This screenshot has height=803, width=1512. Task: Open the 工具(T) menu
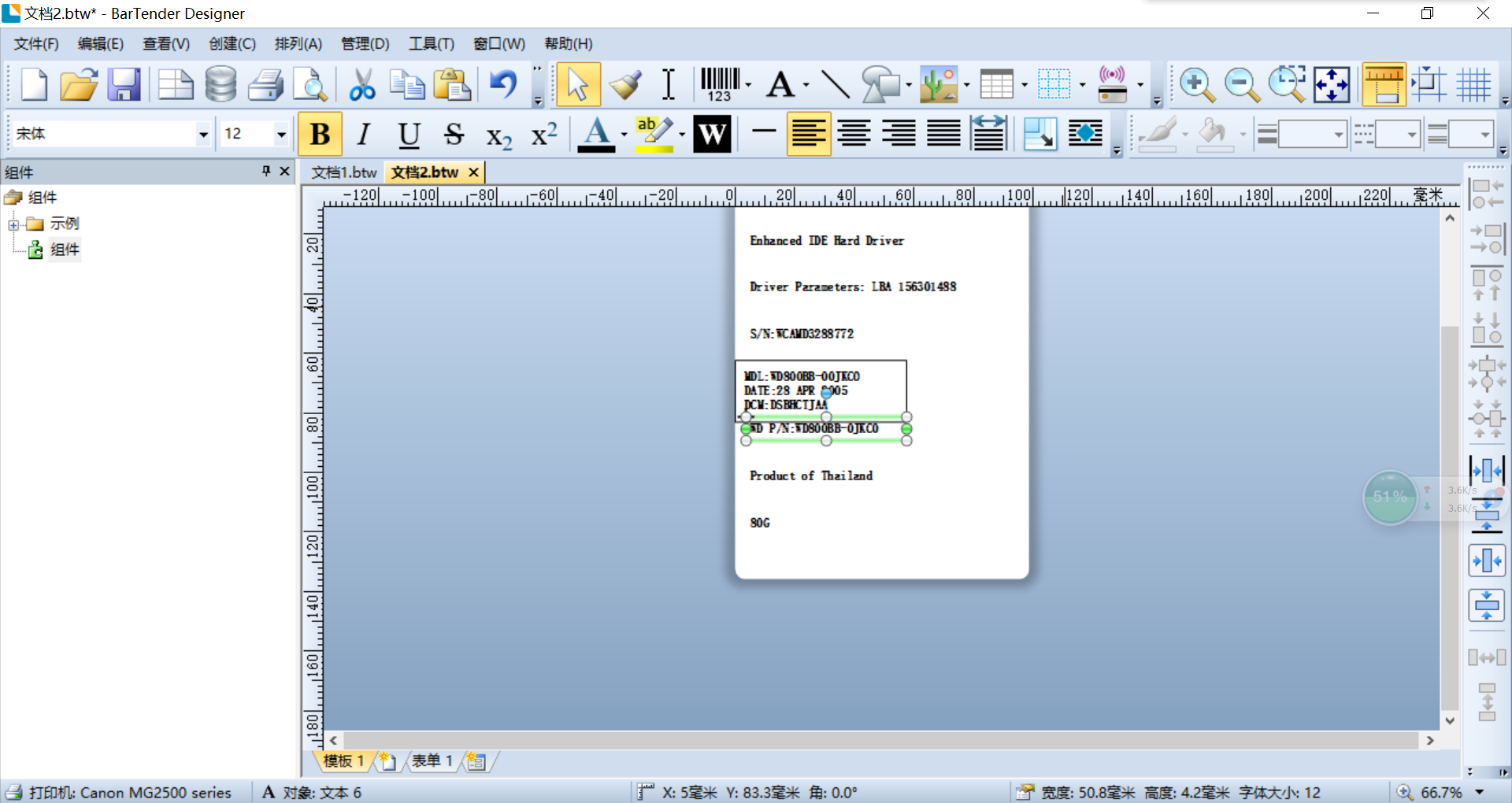(x=432, y=44)
